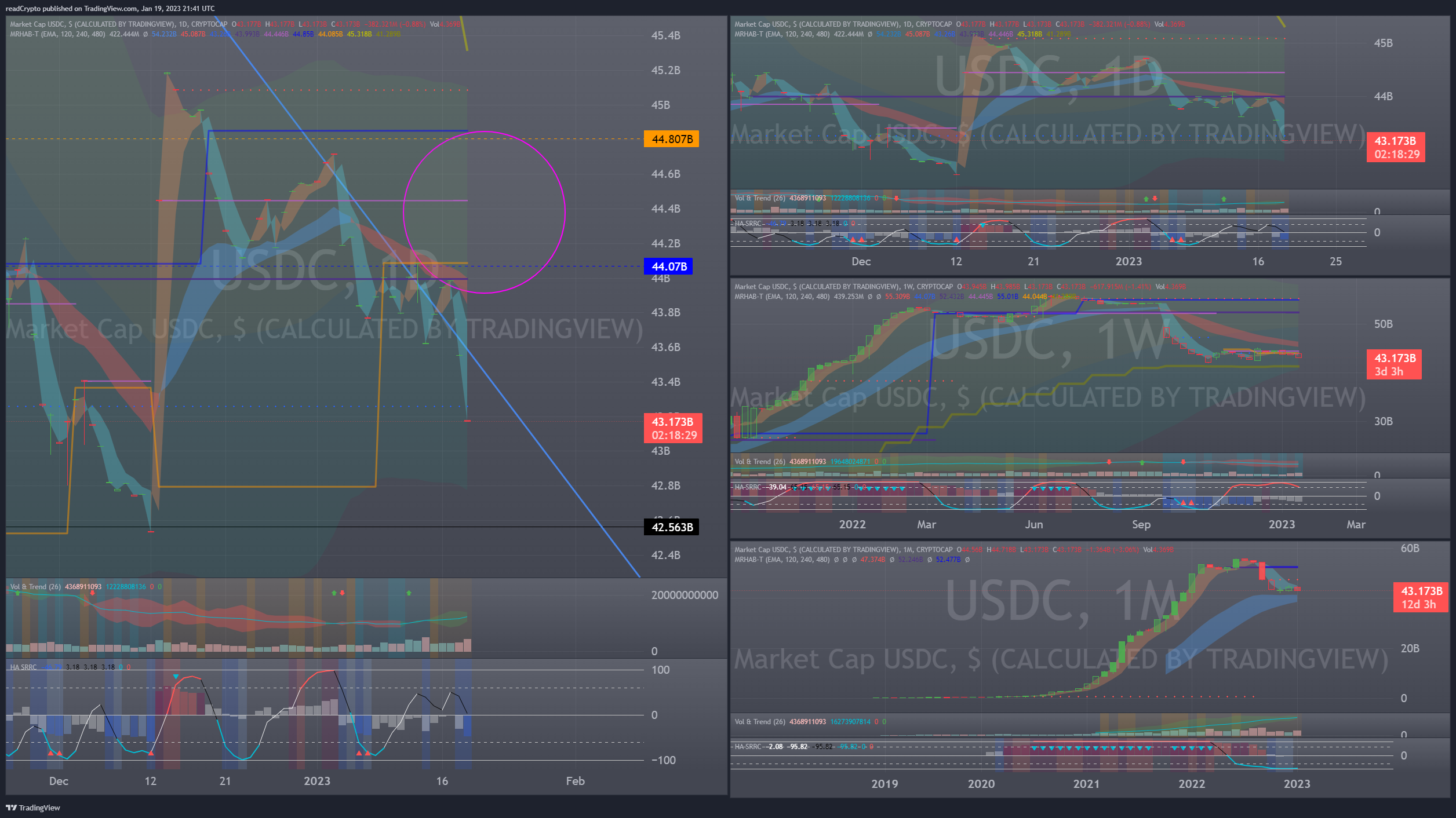The width and height of the screenshot is (1456, 818).
Task: Click the 50B axis value on weekly chart
Action: [1383, 324]
